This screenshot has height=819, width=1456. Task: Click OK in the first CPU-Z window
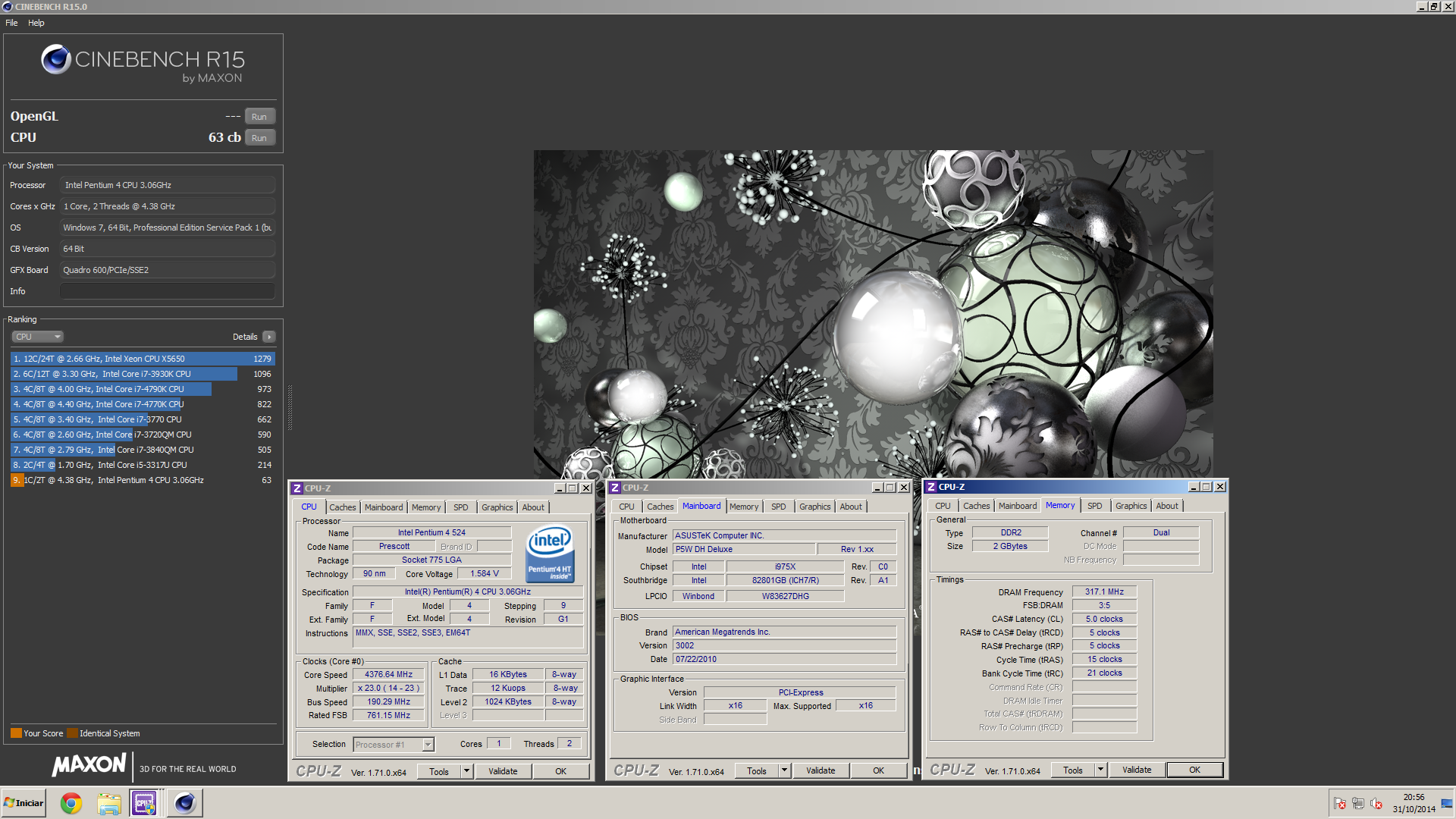click(560, 771)
